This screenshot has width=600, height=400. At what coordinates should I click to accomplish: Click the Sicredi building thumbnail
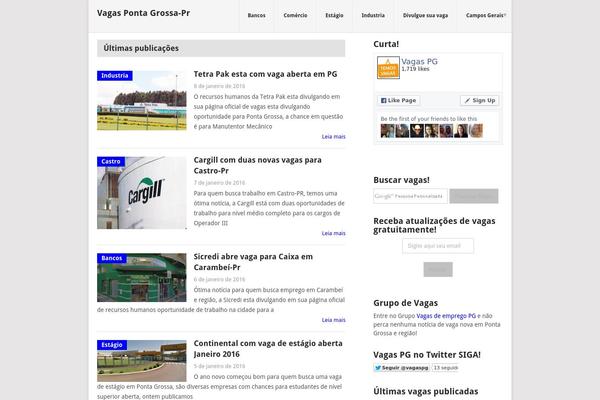pyautogui.click(x=142, y=278)
